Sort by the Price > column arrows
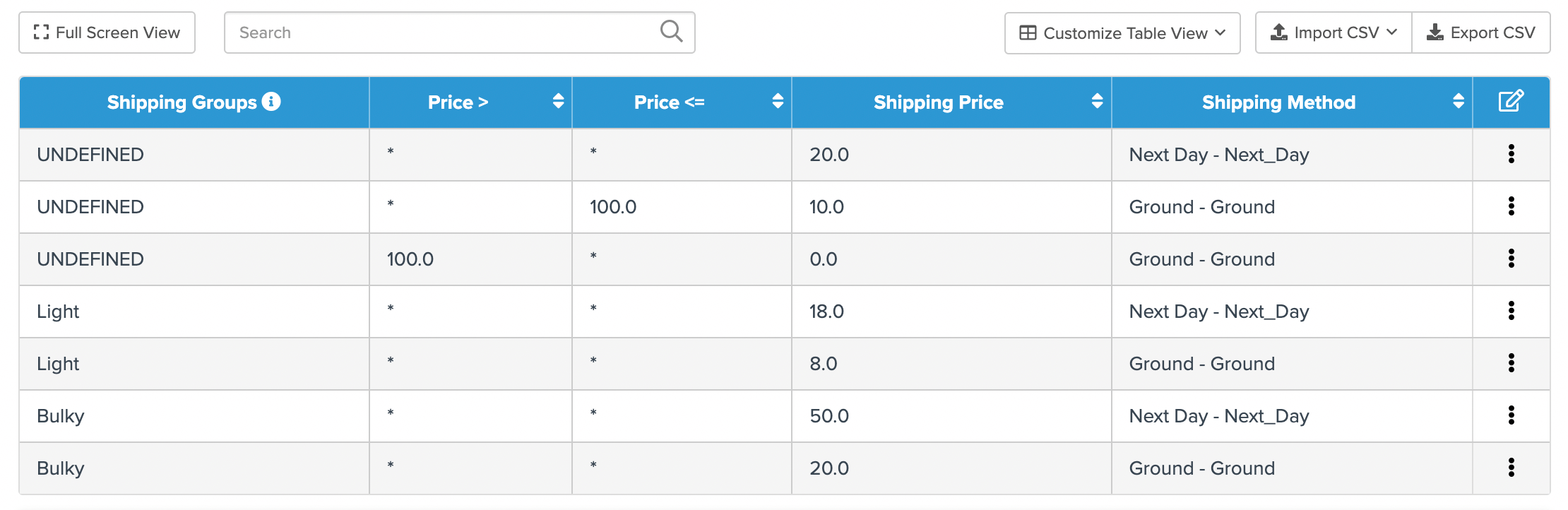This screenshot has height=510, width=1568. point(558,101)
